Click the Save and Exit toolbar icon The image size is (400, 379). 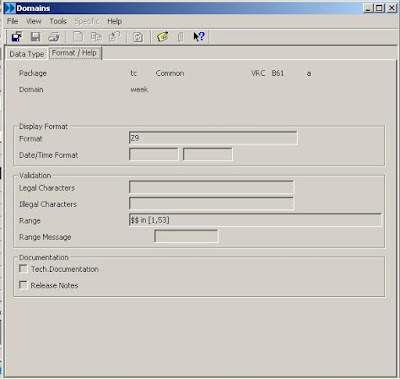click(x=17, y=36)
